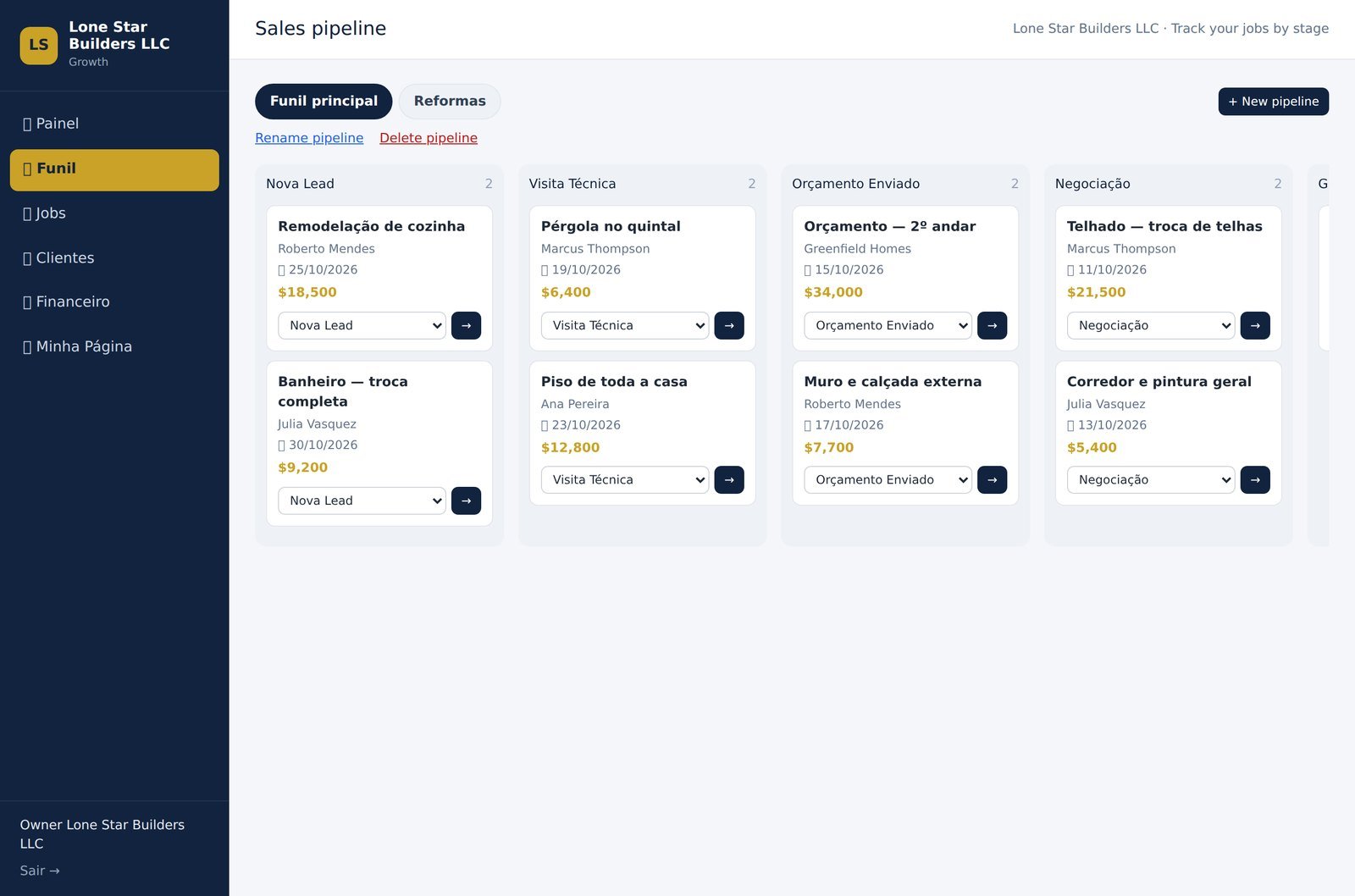Click the + New pipeline button
1355x896 pixels.
tap(1273, 102)
